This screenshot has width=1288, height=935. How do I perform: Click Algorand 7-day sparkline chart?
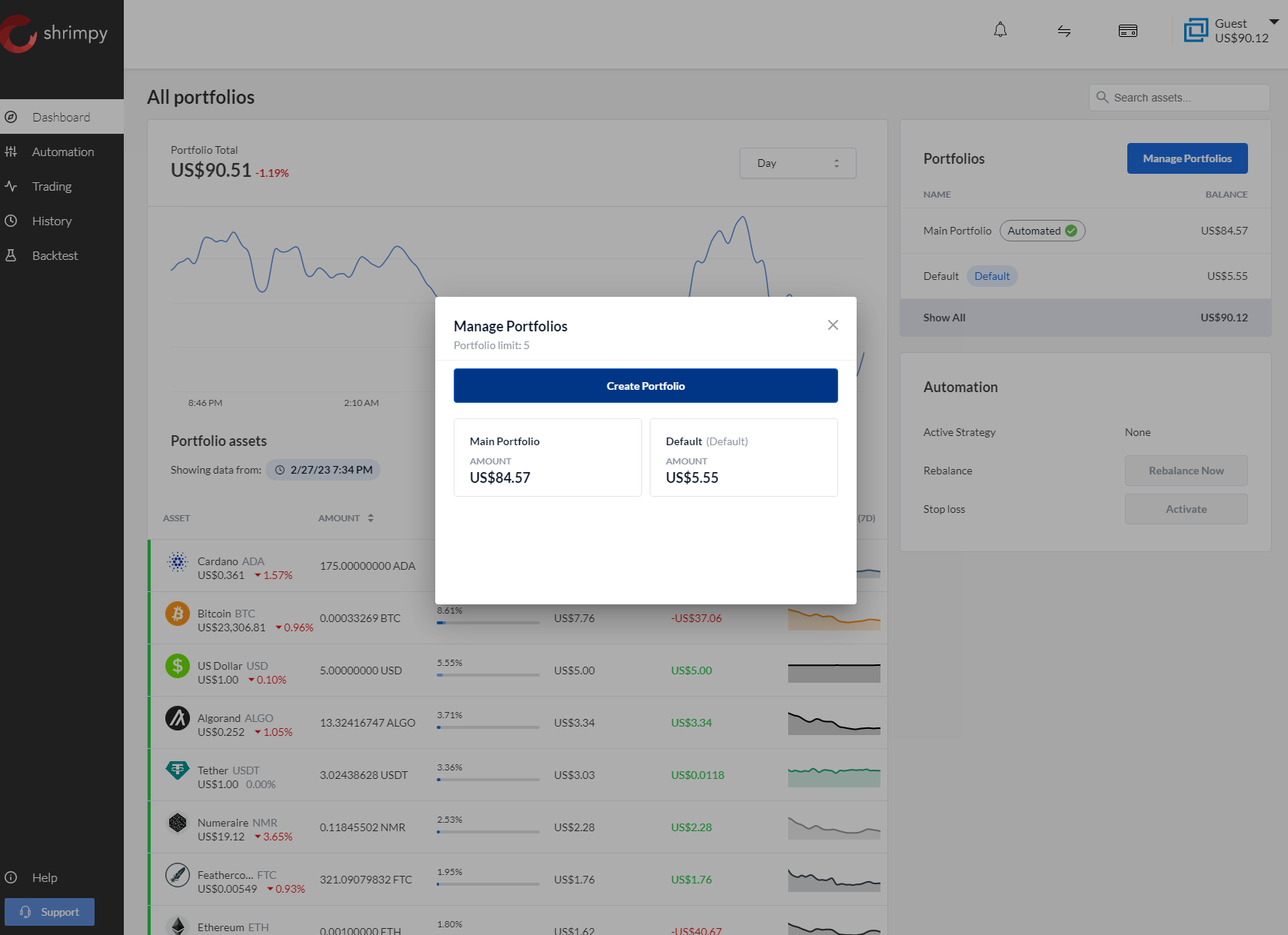[x=834, y=723]
